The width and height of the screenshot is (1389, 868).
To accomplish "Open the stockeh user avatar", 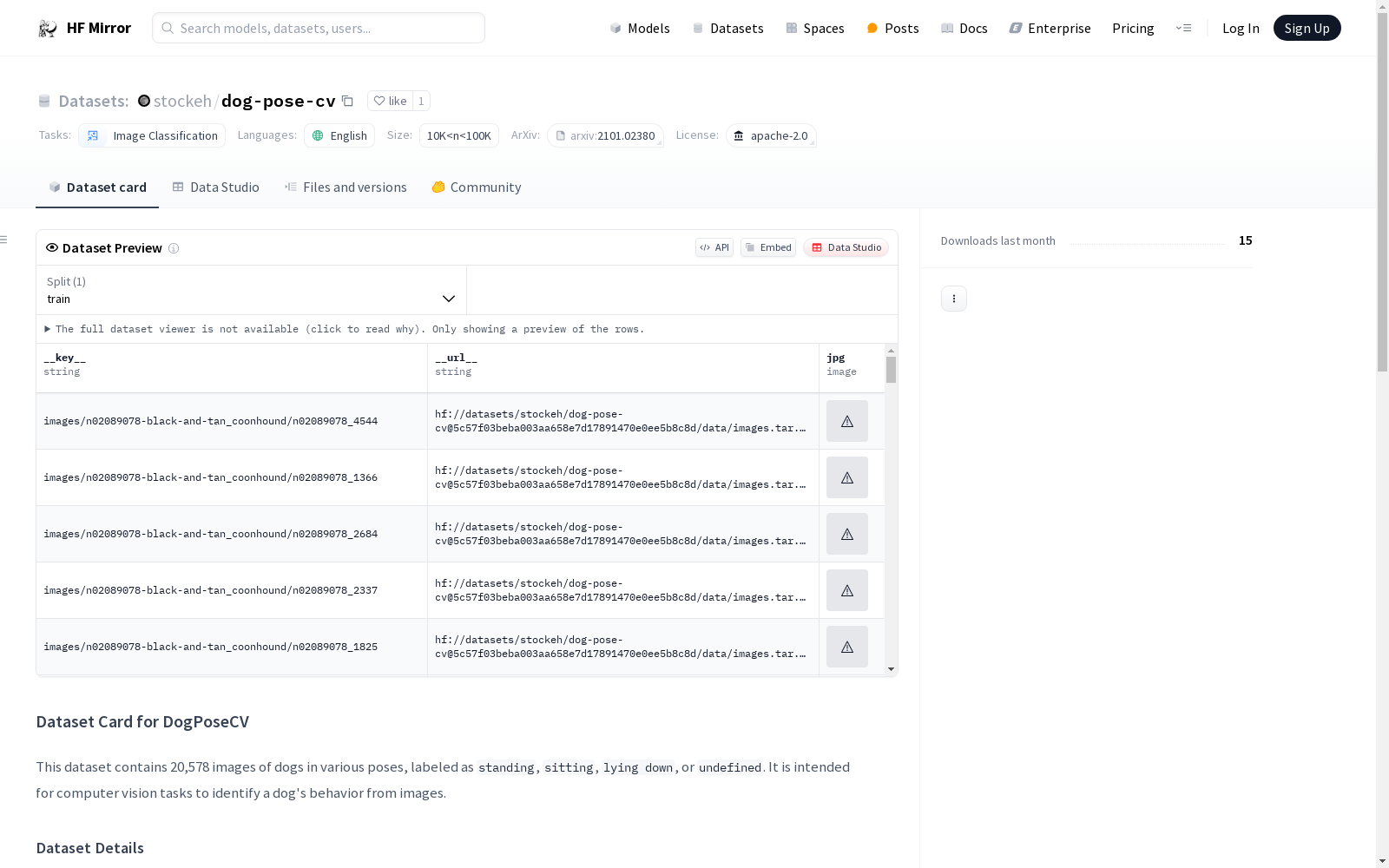I will pos(144,101).
